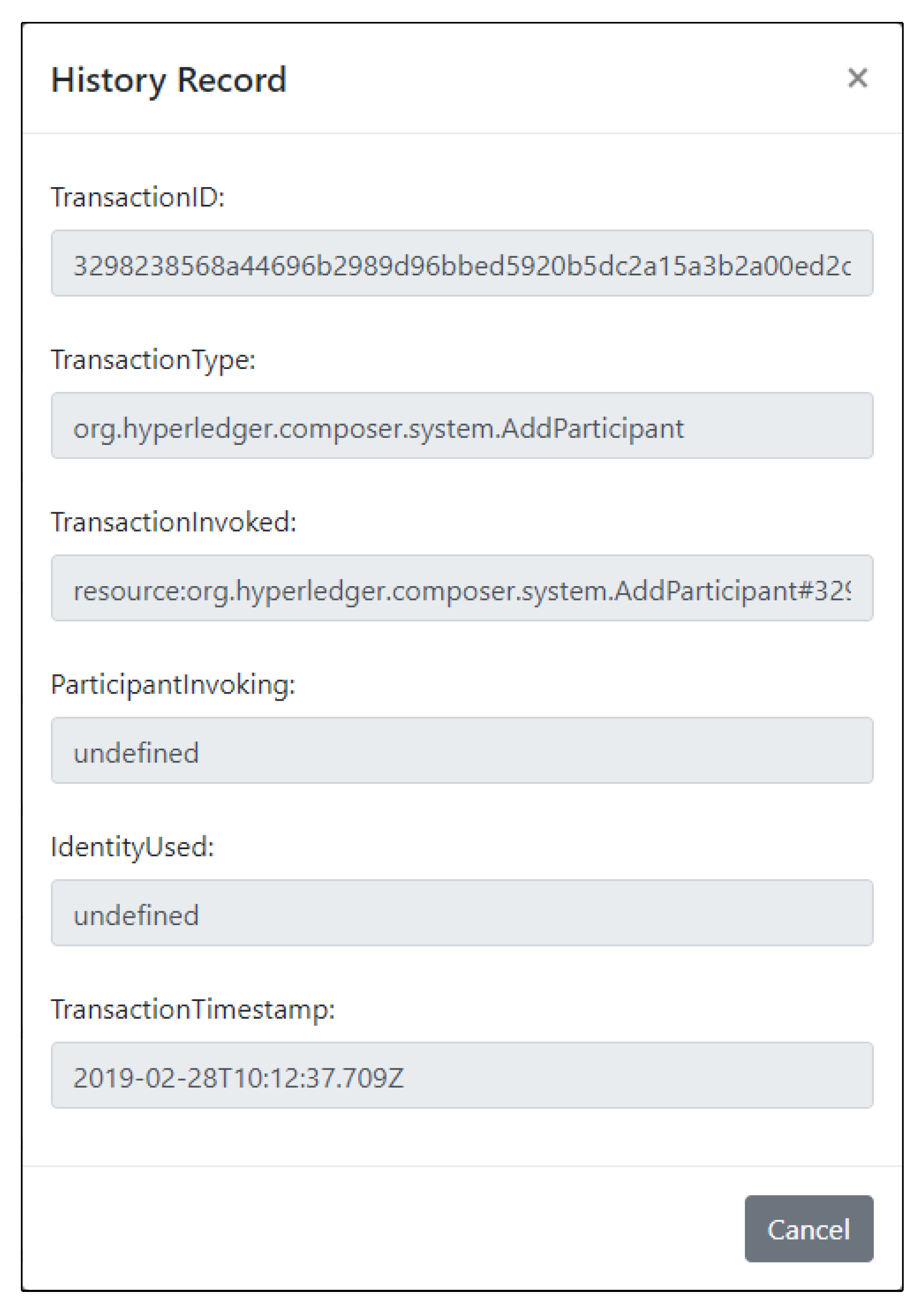Click empty footer area left of Cancel
This screenshot has width=924, height=1308.
382,1229
